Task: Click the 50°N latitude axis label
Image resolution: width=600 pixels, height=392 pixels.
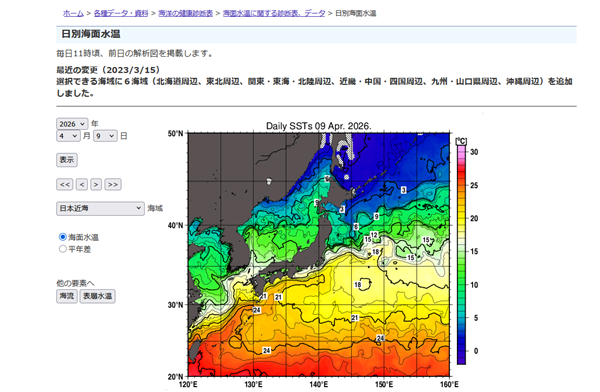Action: (x=176, y=134)
